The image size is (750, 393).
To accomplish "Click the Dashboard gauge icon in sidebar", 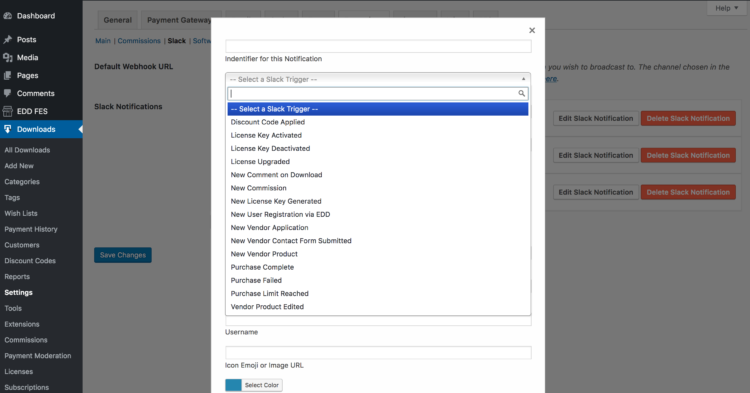I will click(x=7, y=16).
